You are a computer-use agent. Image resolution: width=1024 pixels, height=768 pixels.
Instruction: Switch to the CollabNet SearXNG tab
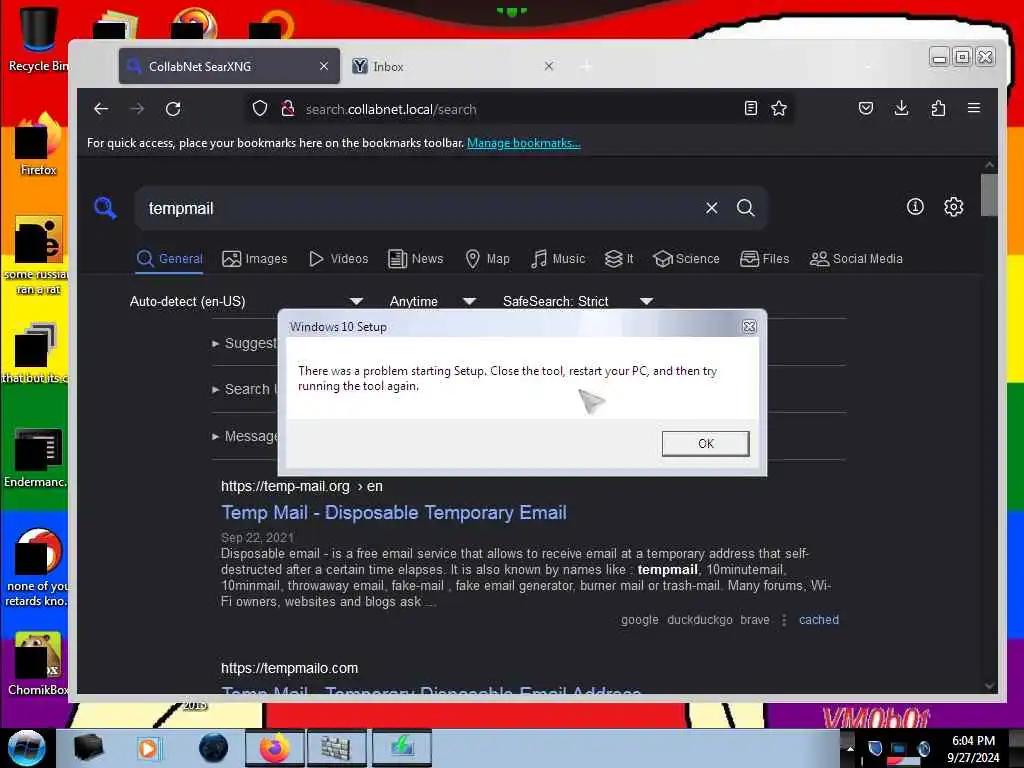(x=229, y=66)
